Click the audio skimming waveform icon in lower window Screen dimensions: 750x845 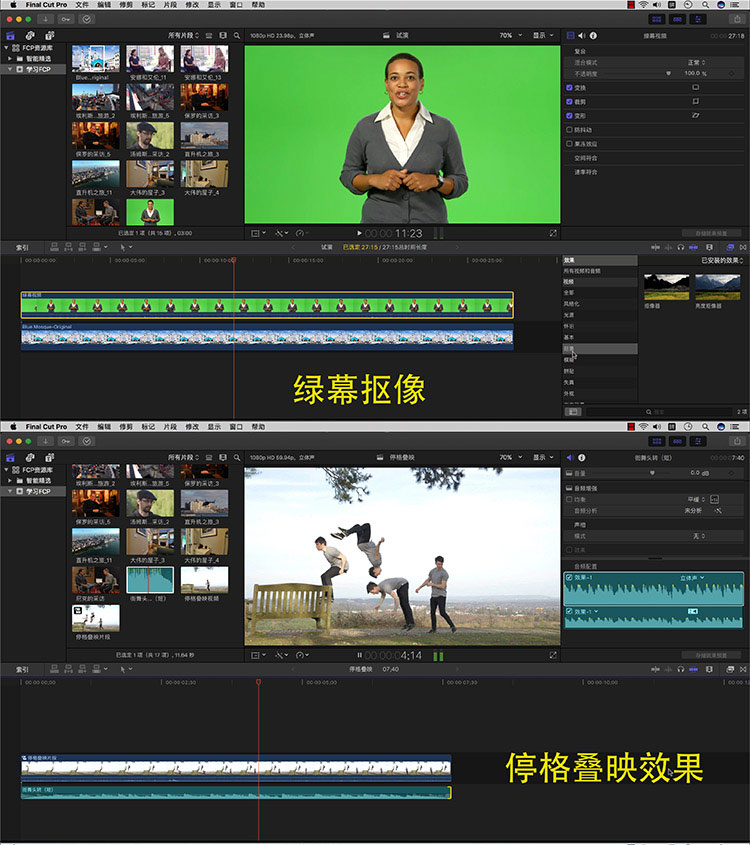tap(669, 669)
